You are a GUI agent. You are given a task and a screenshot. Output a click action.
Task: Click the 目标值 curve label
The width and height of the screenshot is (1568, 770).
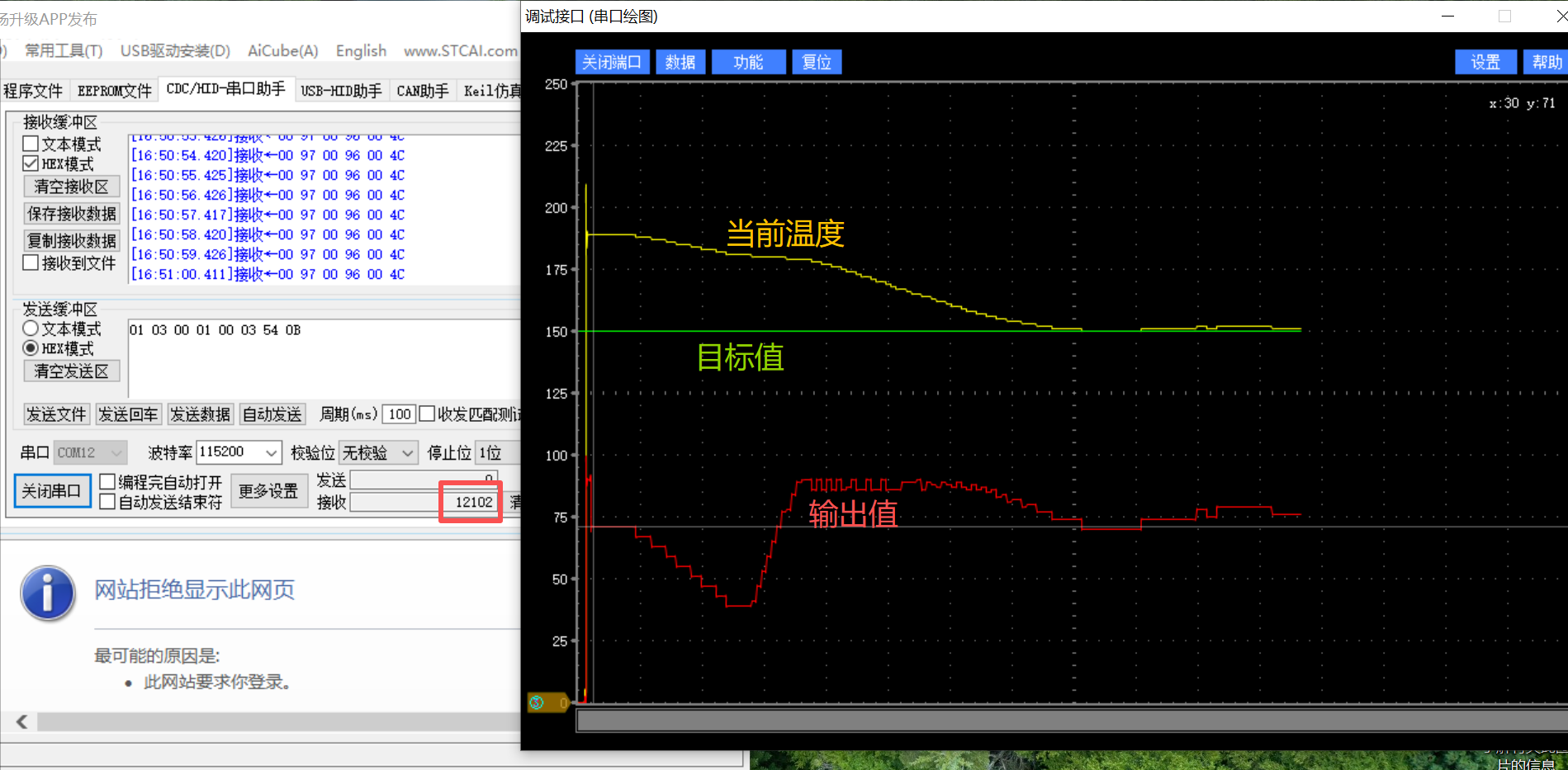coord(741,357)
